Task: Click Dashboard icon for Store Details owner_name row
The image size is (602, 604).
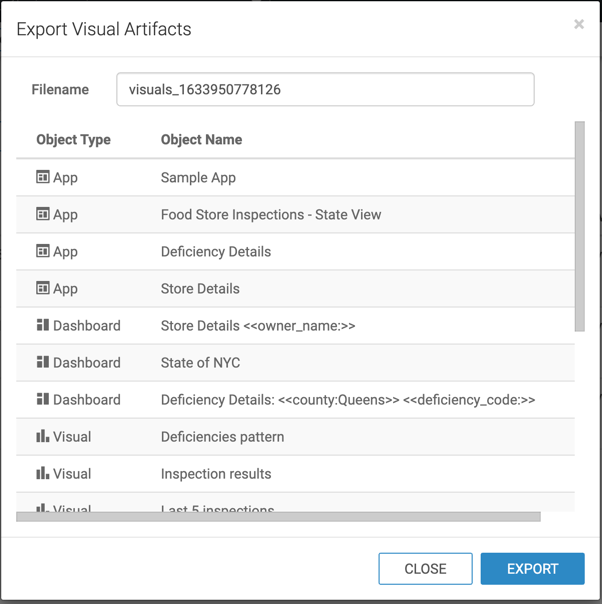Action: (43, 325)
